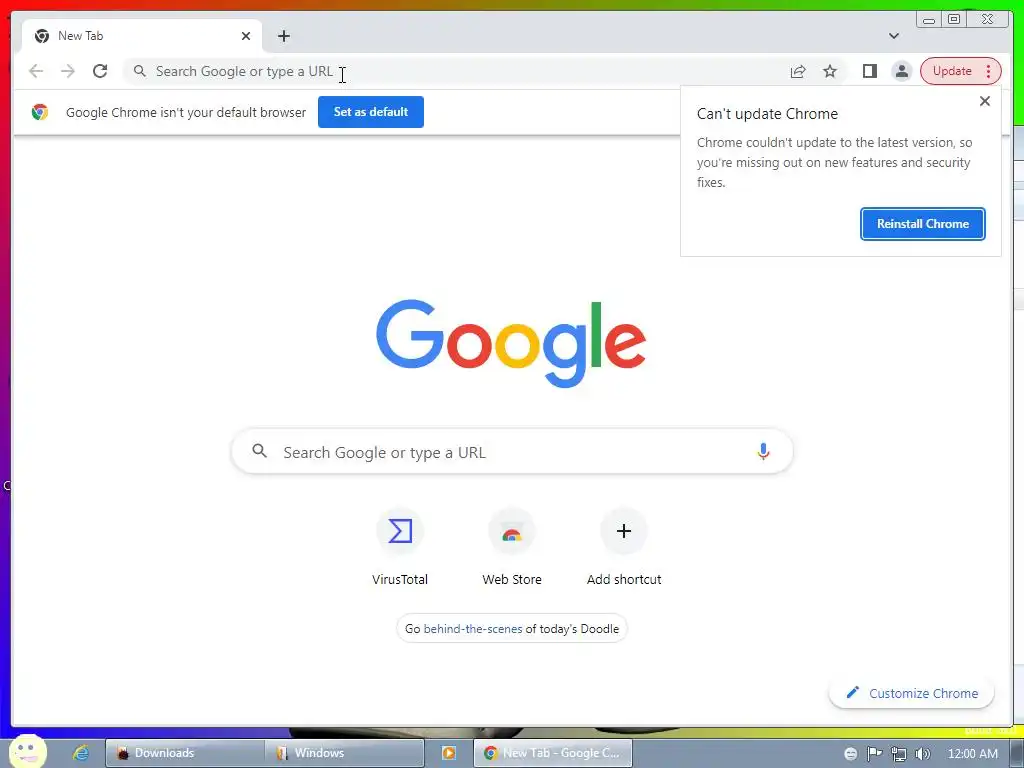Image resolution: width=1024 pixels, height=768 pixels.
Task: Open the VirusTotal shortcut
Action: (400, 547)
